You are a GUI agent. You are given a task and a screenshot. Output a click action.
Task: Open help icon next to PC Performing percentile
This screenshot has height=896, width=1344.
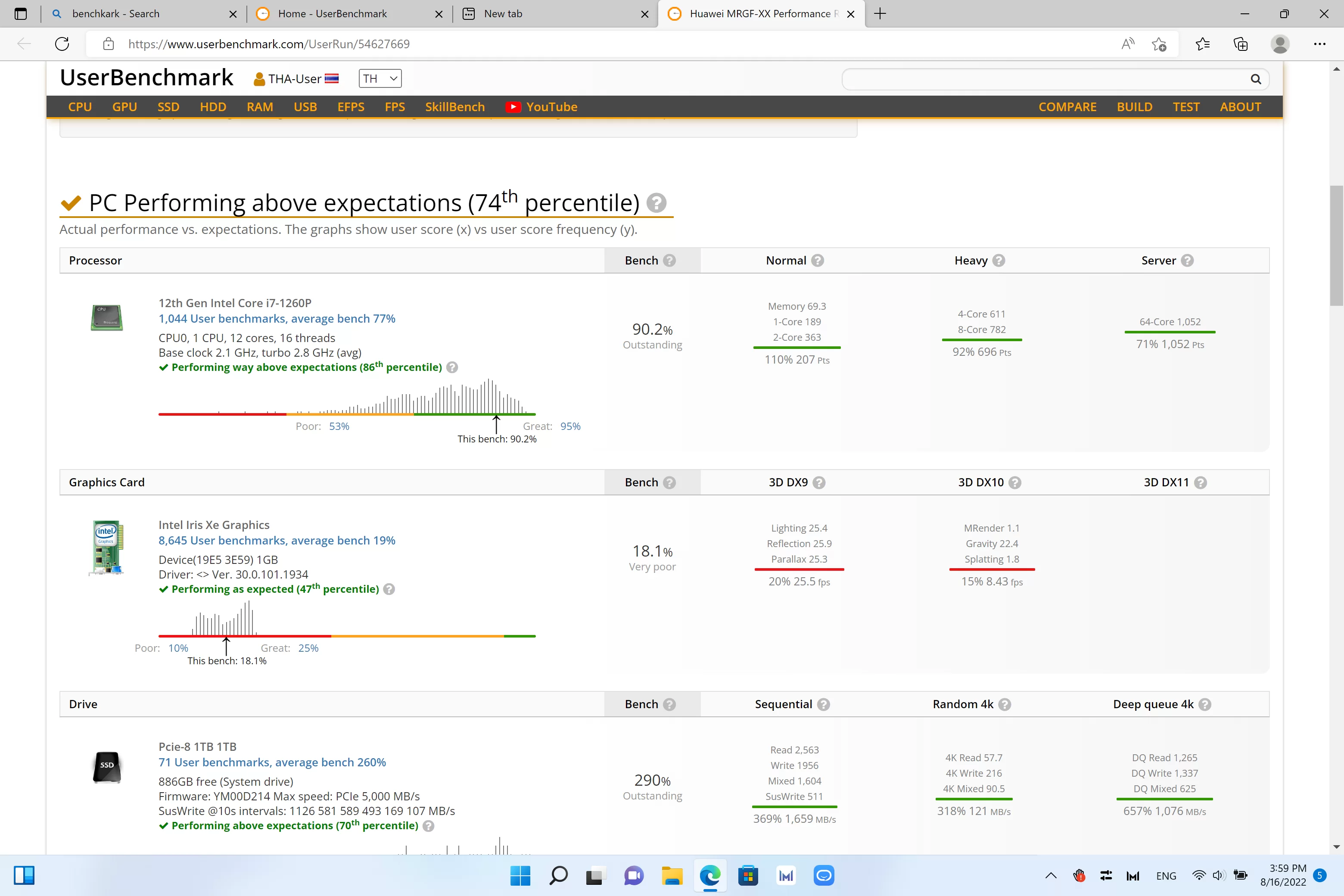pos(656,203)
